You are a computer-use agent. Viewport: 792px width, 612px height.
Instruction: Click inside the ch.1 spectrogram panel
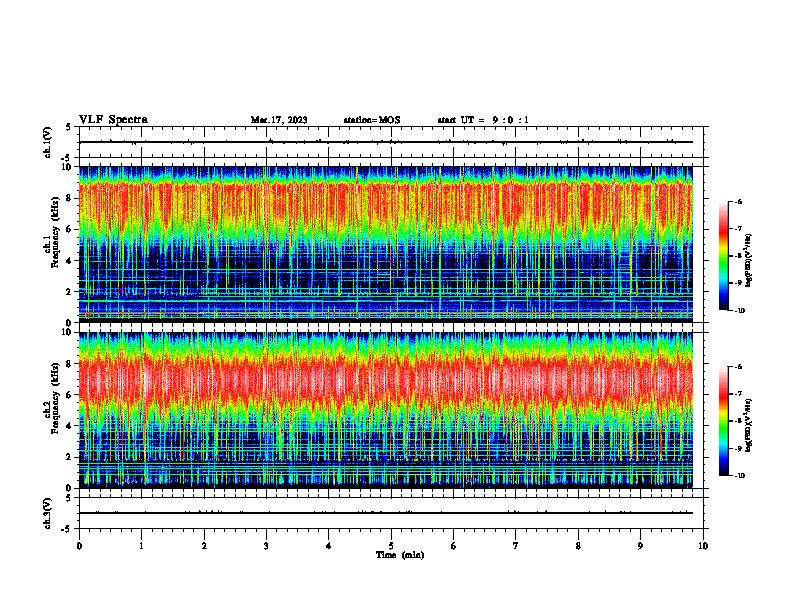[x=385, y=244]
